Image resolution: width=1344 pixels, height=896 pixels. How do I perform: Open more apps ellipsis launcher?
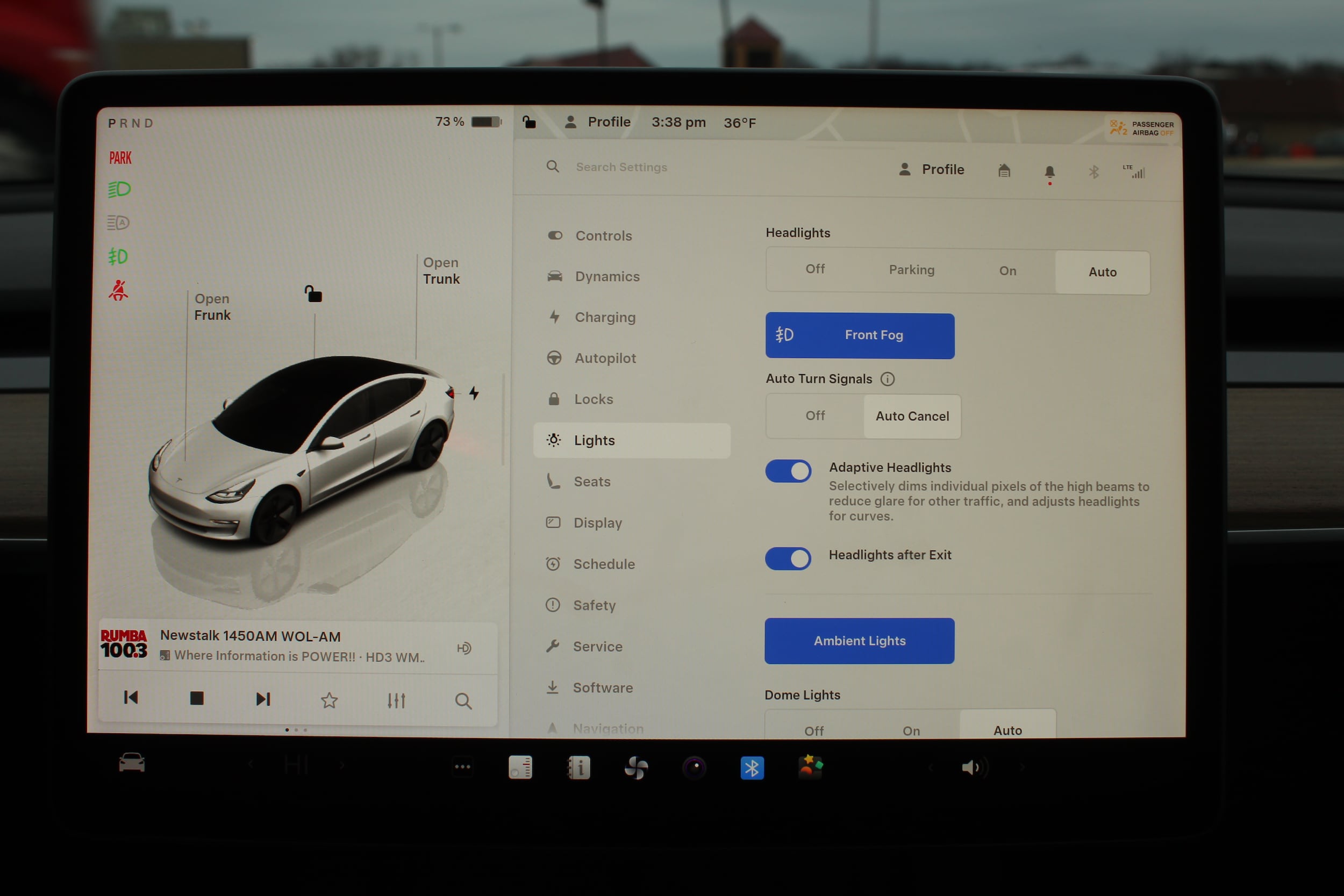point(462,767)
